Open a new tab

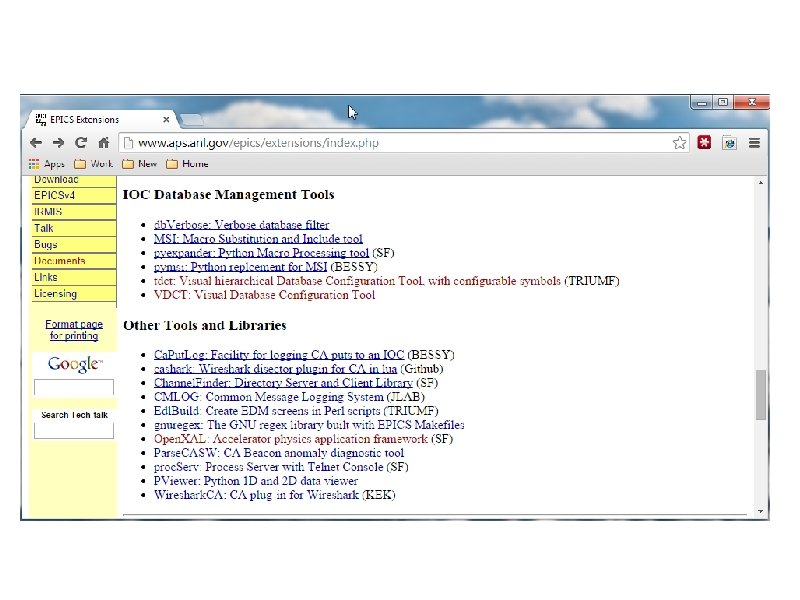coord(192,120)
